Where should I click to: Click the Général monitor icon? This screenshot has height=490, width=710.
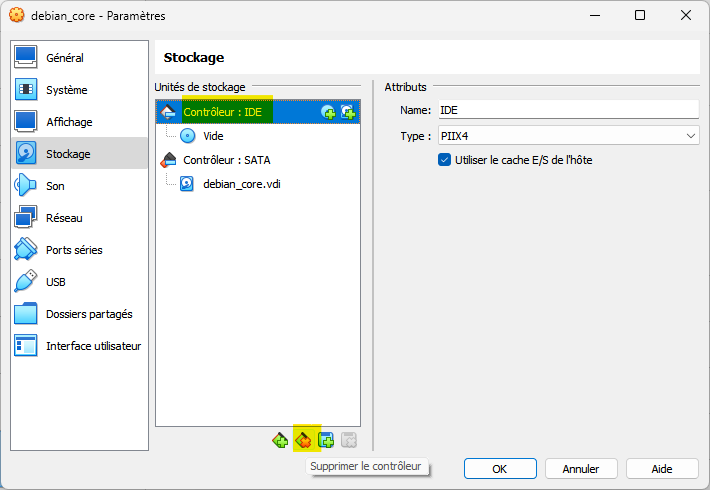[26, 57]
